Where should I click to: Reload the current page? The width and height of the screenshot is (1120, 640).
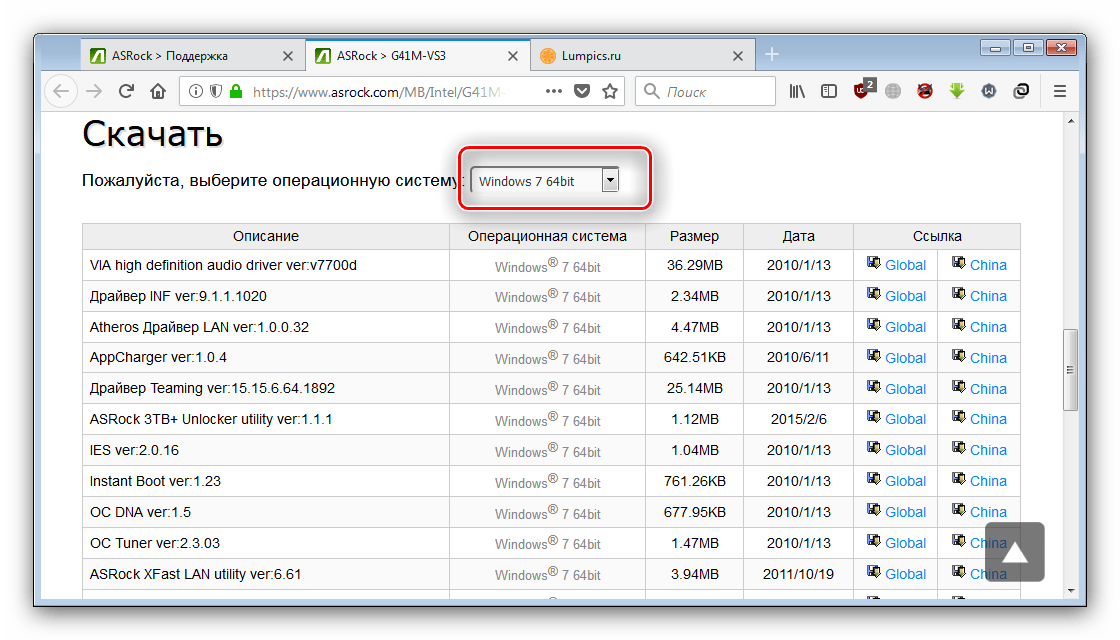click(x=126, y=91)
